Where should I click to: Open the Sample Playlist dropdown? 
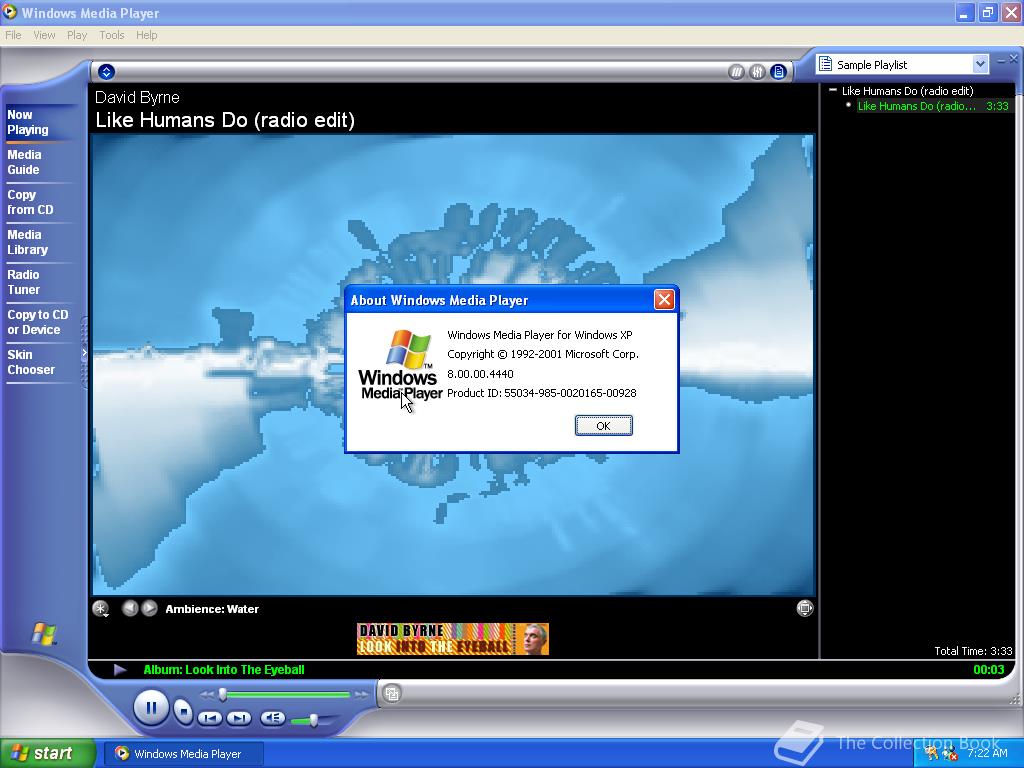click(980, 64)
